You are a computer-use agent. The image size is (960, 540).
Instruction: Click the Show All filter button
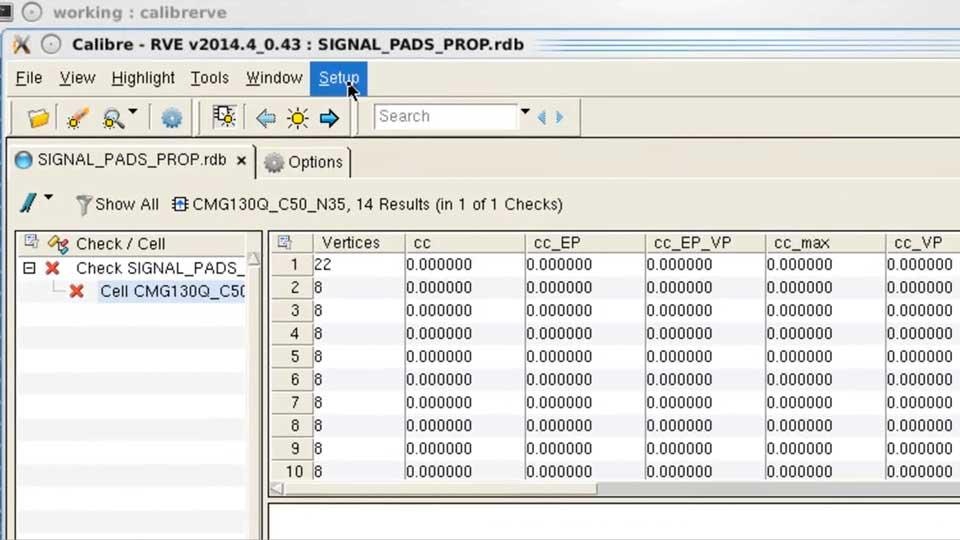(118, 204)
